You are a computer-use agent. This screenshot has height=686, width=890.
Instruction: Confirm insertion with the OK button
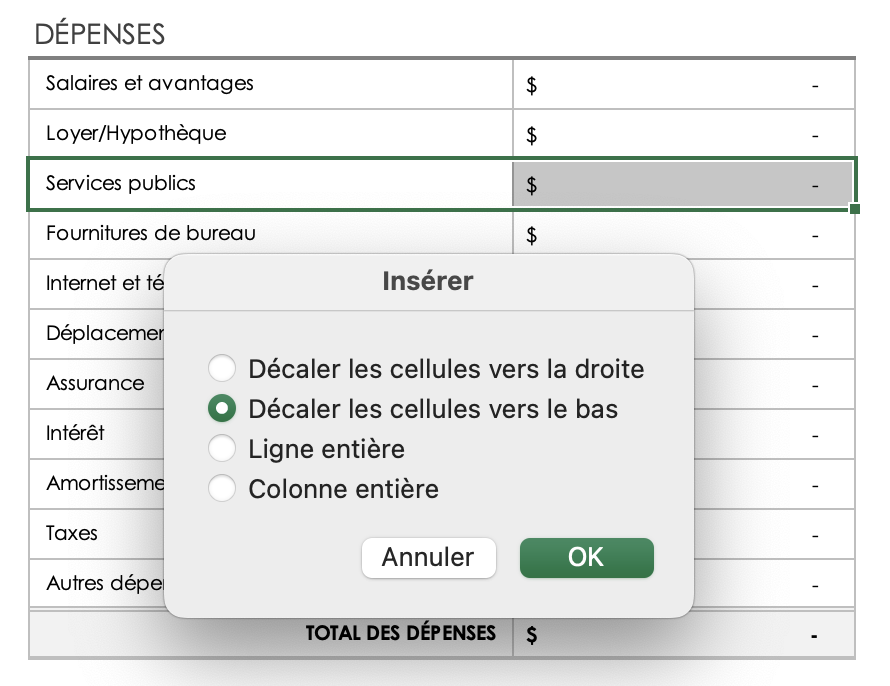pyautogui.click(x=586, y=557)
